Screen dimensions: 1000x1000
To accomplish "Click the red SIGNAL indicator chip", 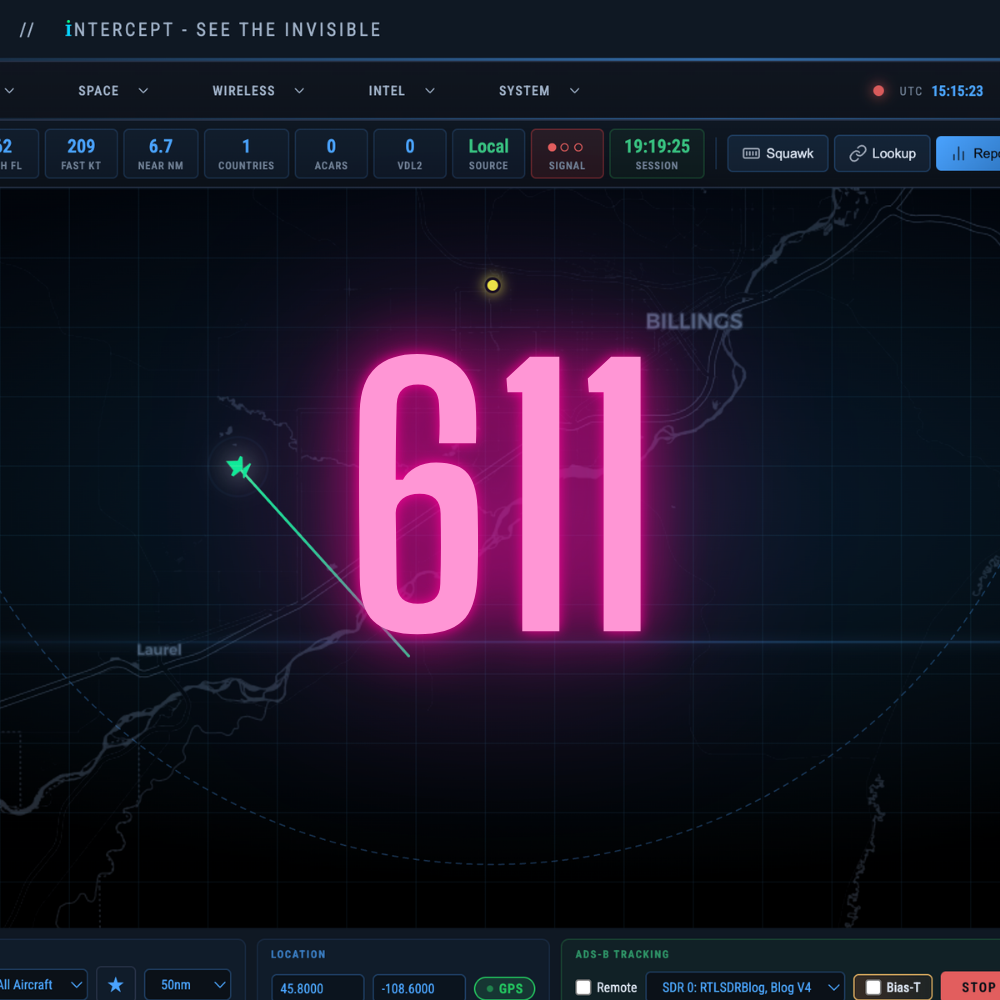I will pyautogui.click(x=567, y=153).
